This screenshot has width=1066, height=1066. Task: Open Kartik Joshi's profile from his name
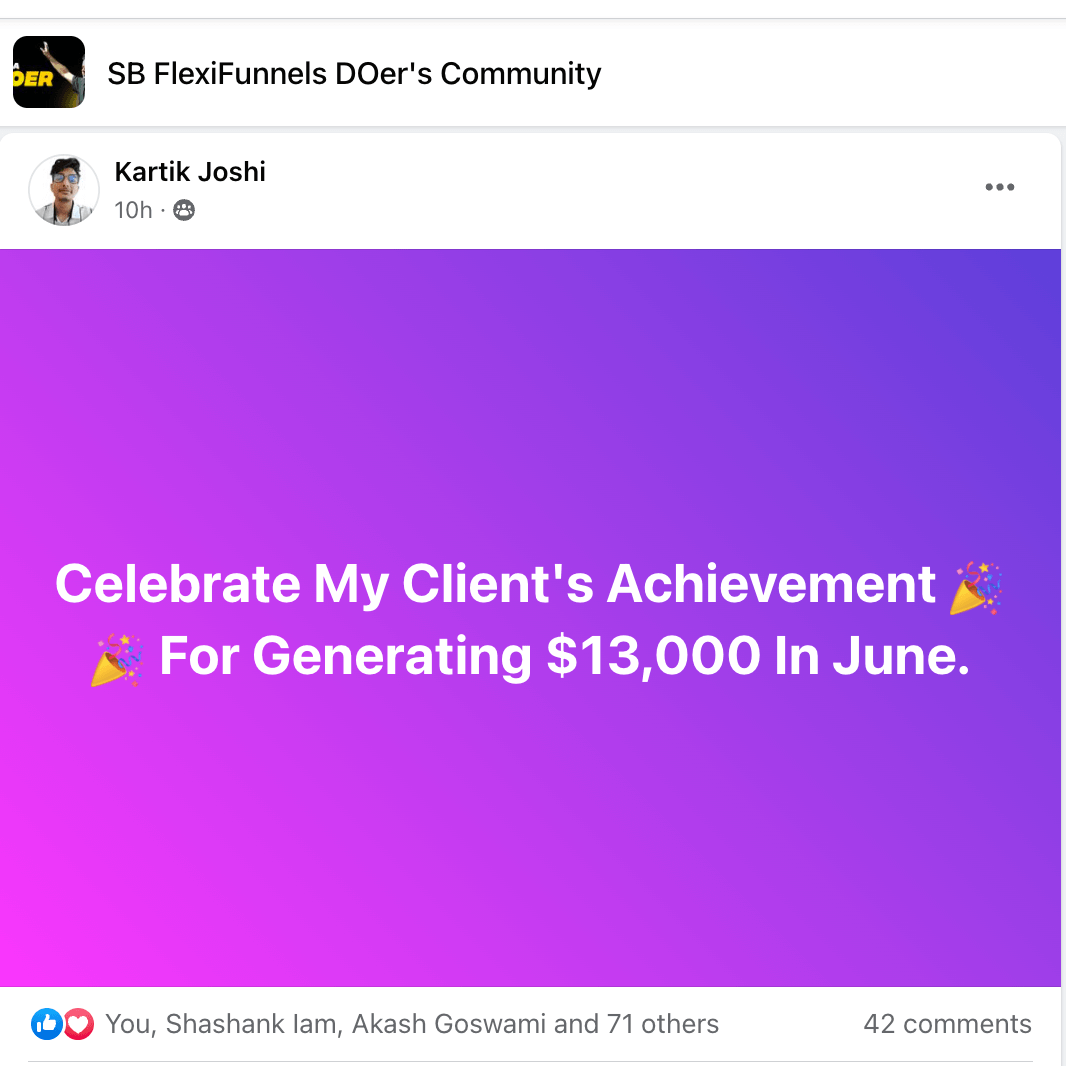(189, 171)
